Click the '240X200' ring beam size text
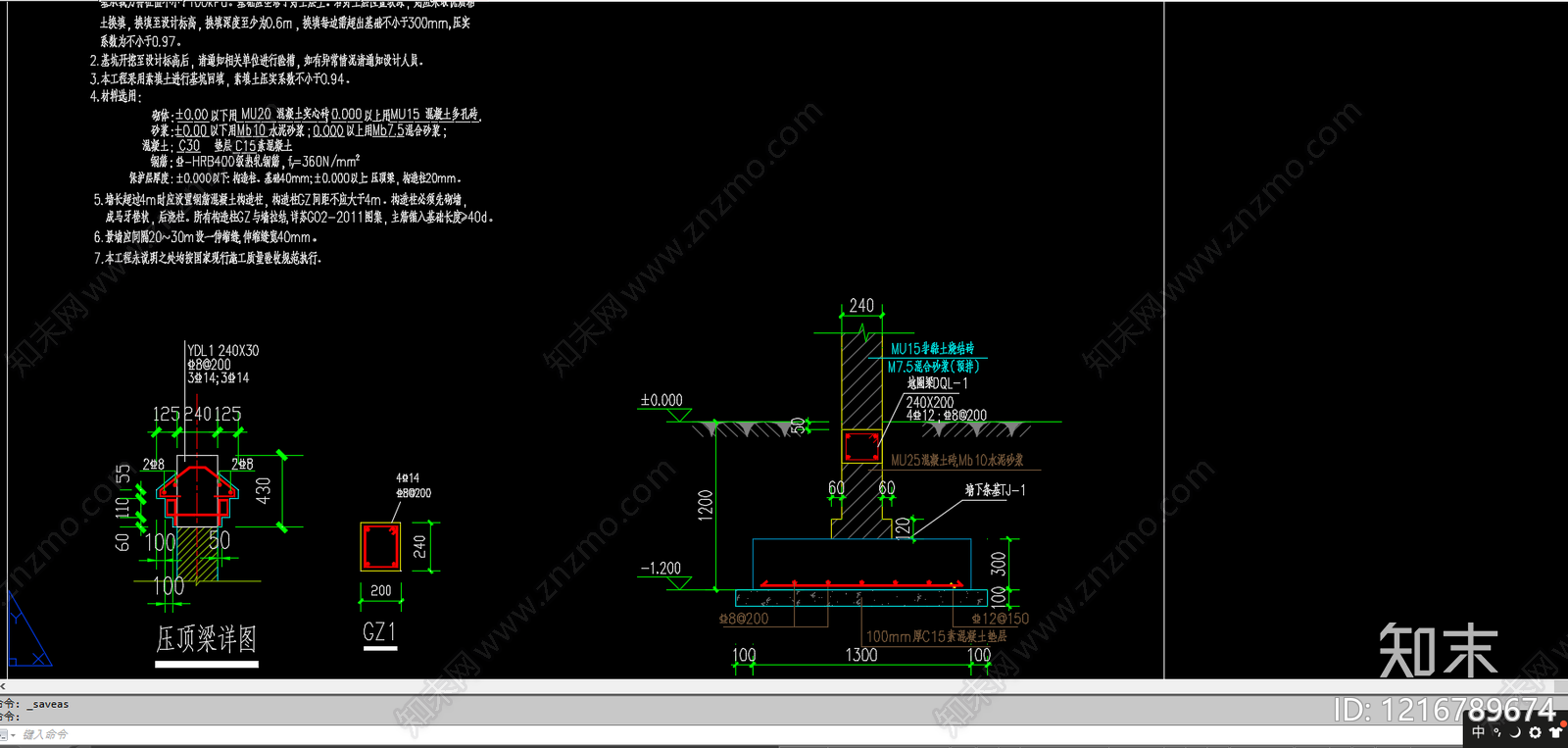The image size is (1568, 748). [929, 402]
